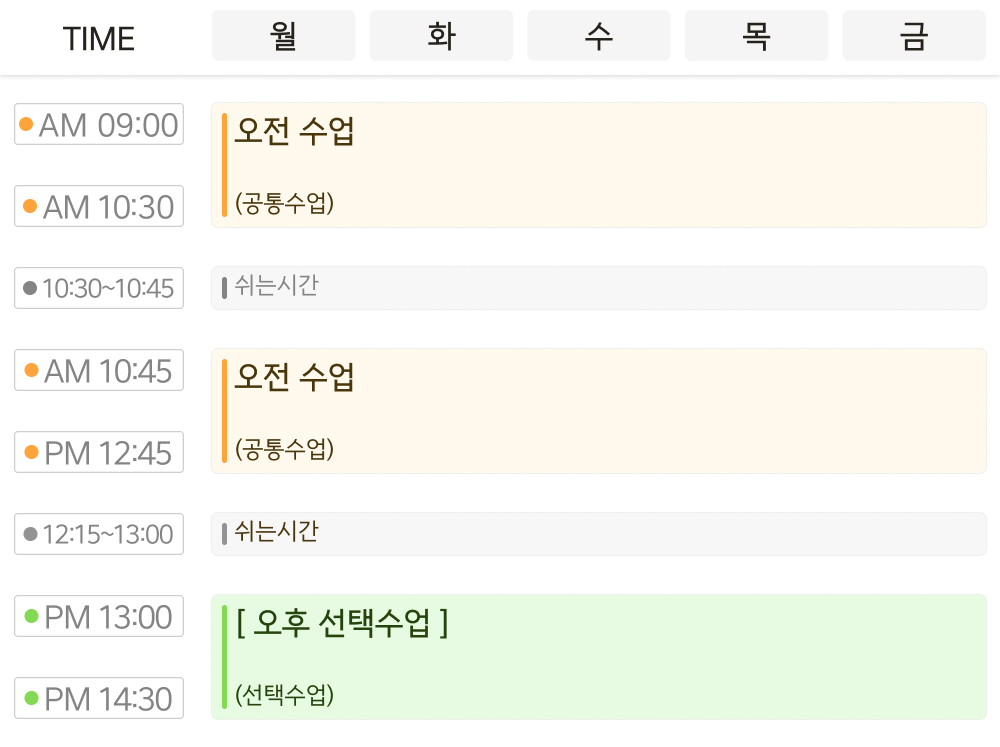This screenshot has width=1000, height=747.
Task: Click the 화 day header
Action: click(x=441, y=35)
